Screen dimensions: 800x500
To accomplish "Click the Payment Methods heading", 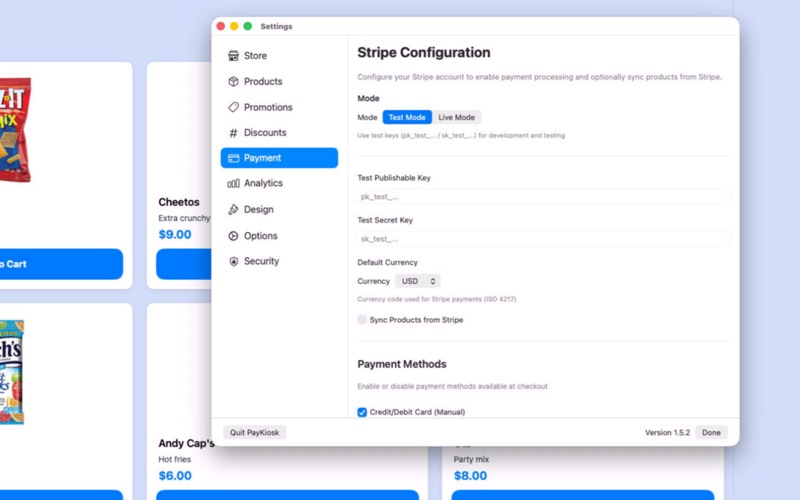I will point(402,364).
